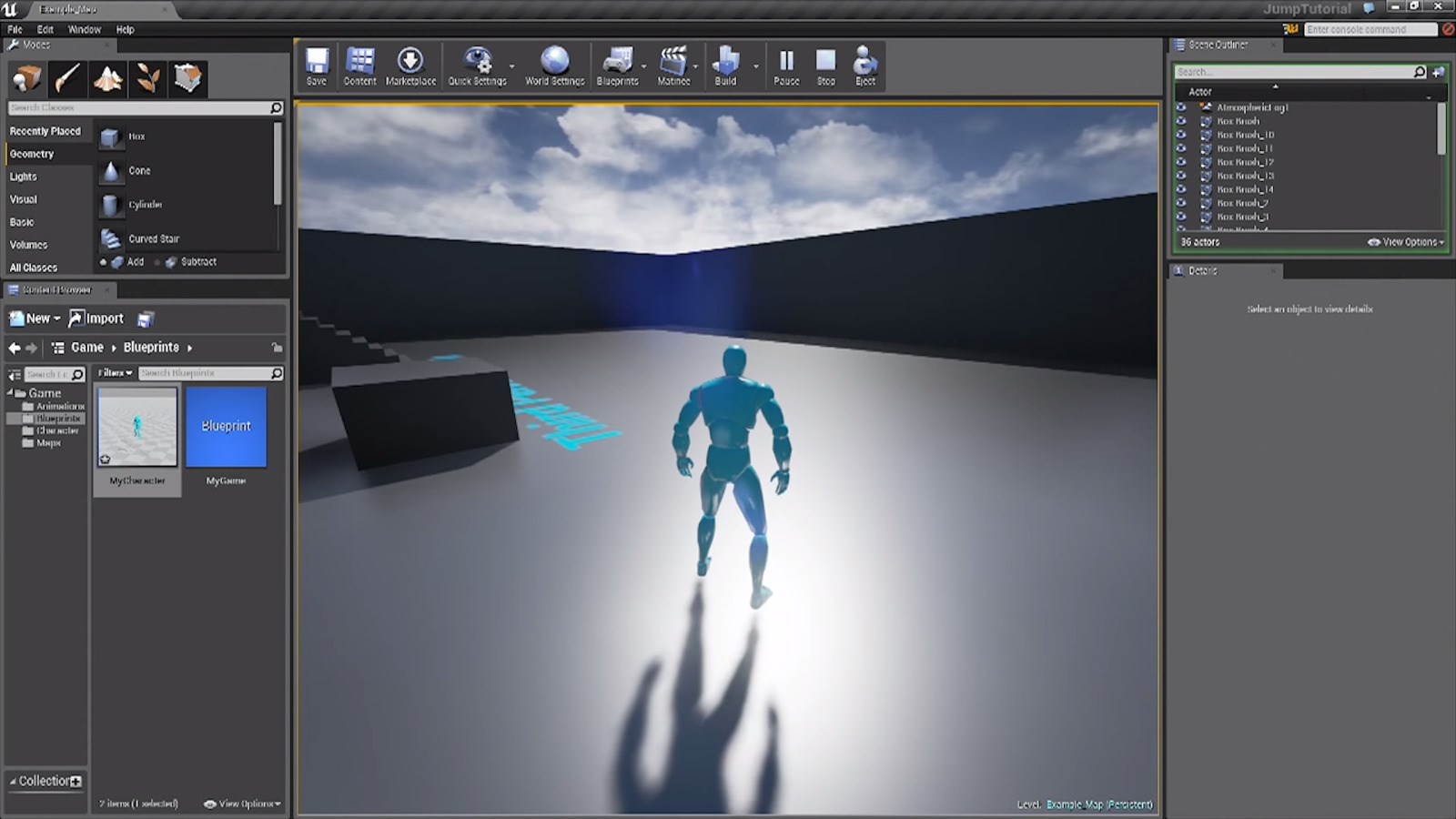Switch to Paint mode brush icon
This screenshot has height=819, width=1456.
(x=67, y=79)
